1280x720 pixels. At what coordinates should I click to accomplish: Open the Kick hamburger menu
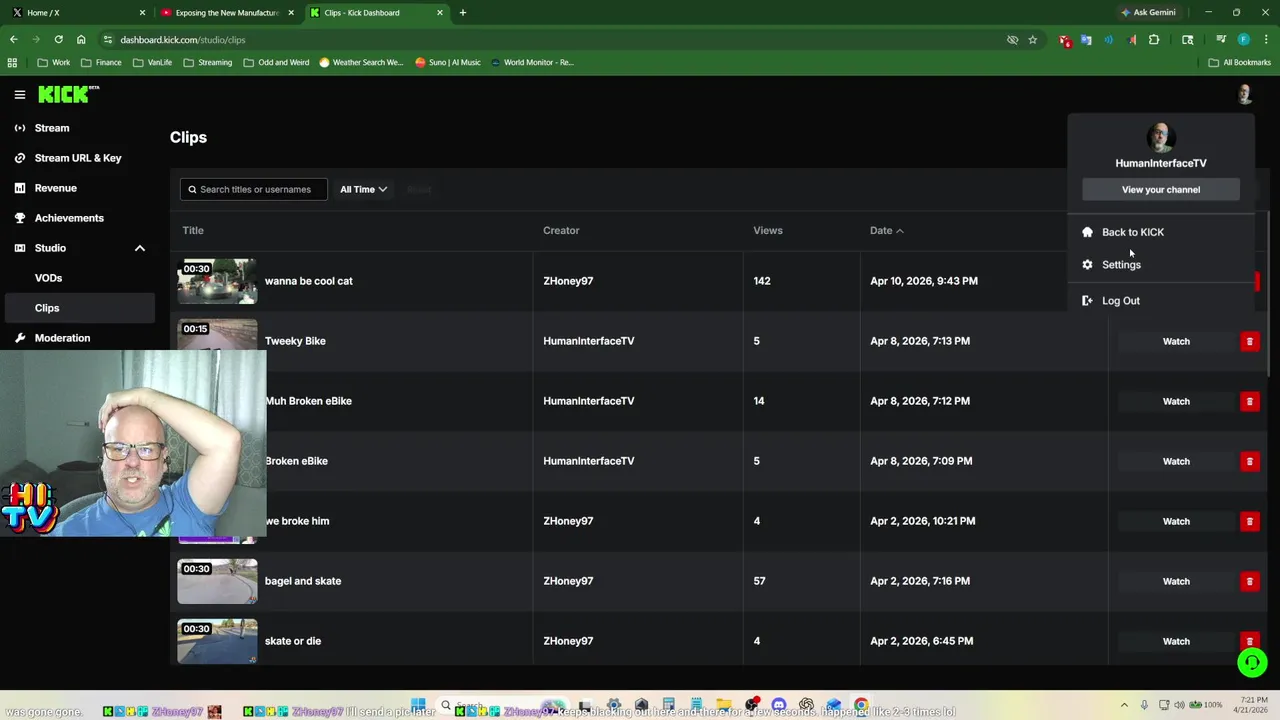[19, 95]
